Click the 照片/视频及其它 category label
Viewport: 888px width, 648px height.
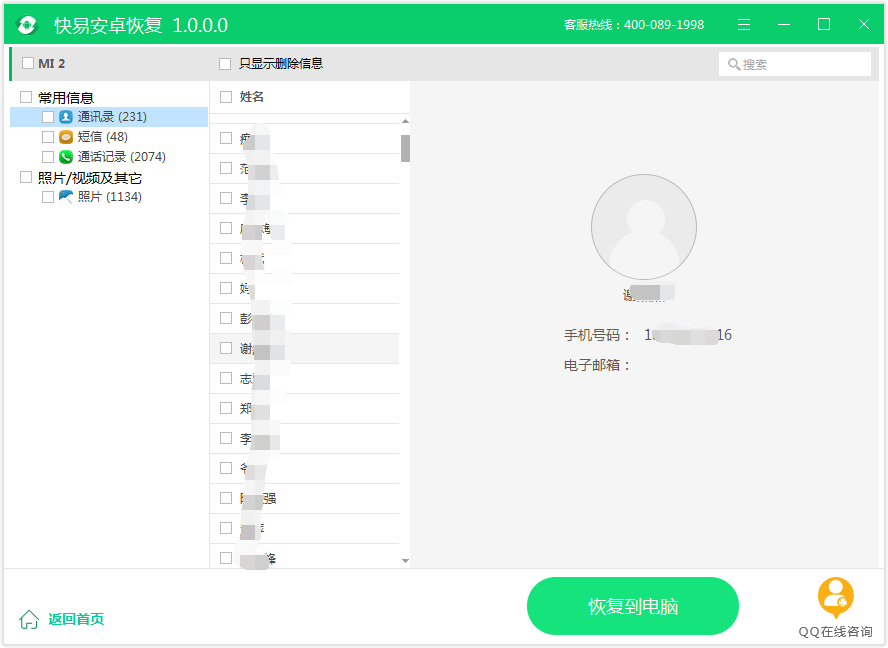pos(89,178)
